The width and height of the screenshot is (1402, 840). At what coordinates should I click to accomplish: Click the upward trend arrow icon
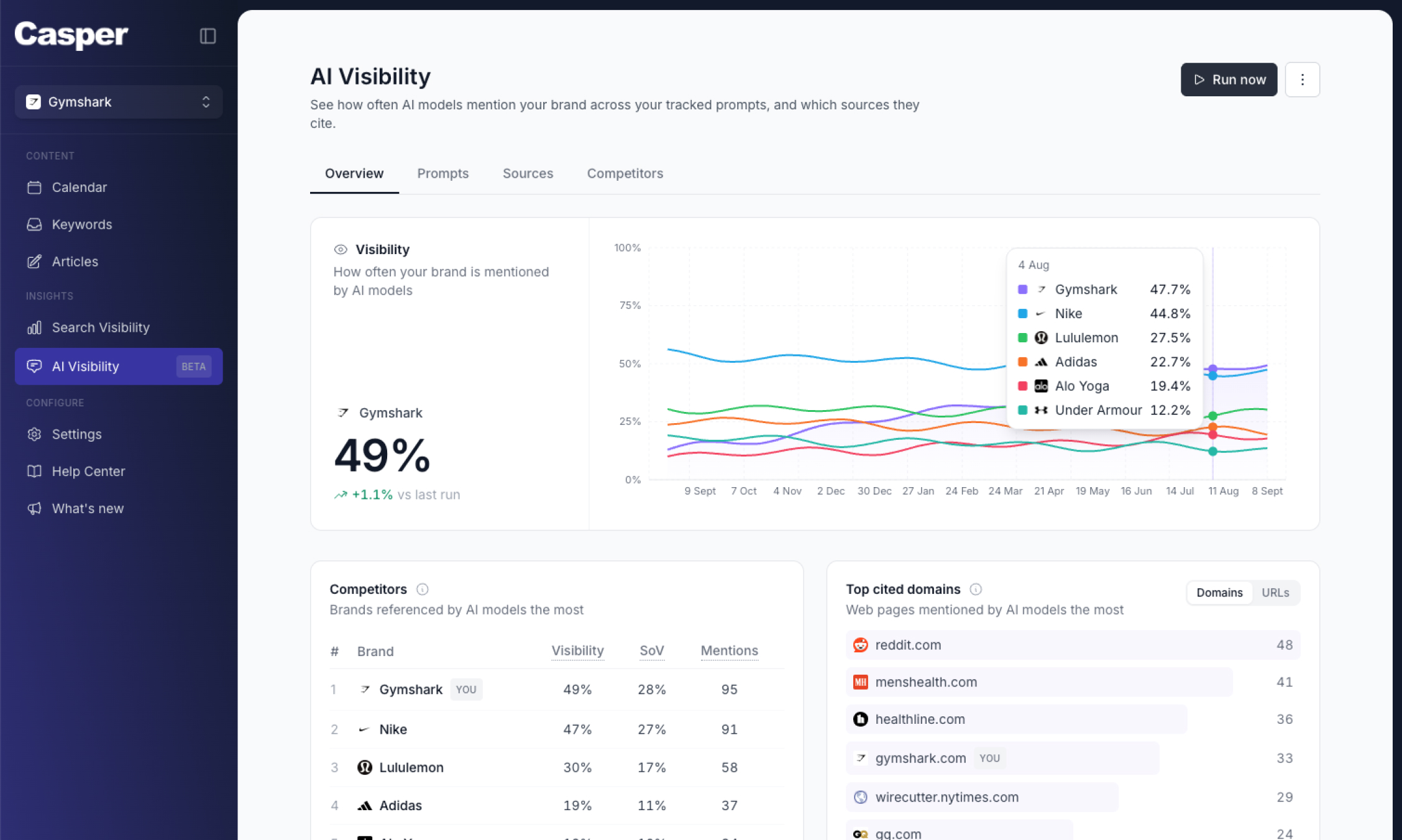coord(341,495)
